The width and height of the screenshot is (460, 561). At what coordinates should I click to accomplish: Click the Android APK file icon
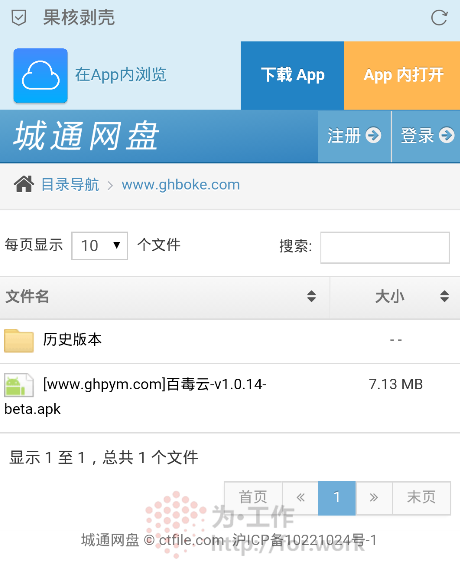click(x=19, y=385)
